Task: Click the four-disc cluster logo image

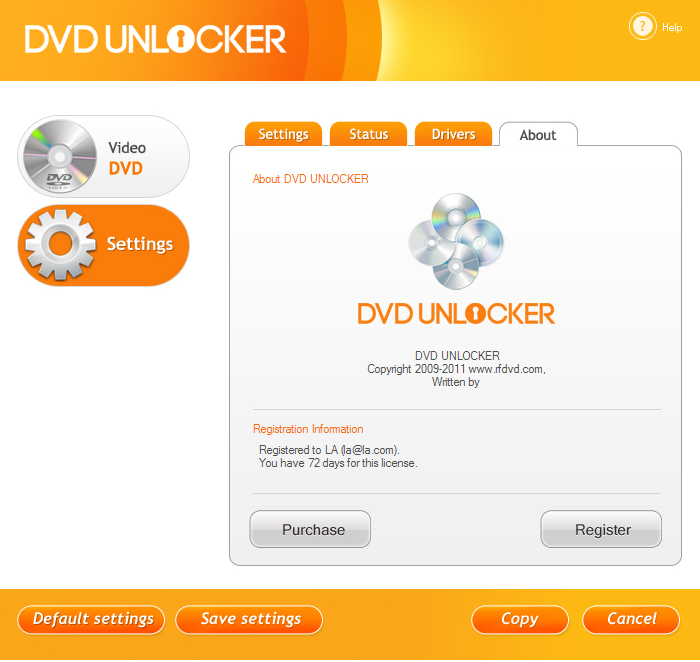Action: (x=456, y=241)
